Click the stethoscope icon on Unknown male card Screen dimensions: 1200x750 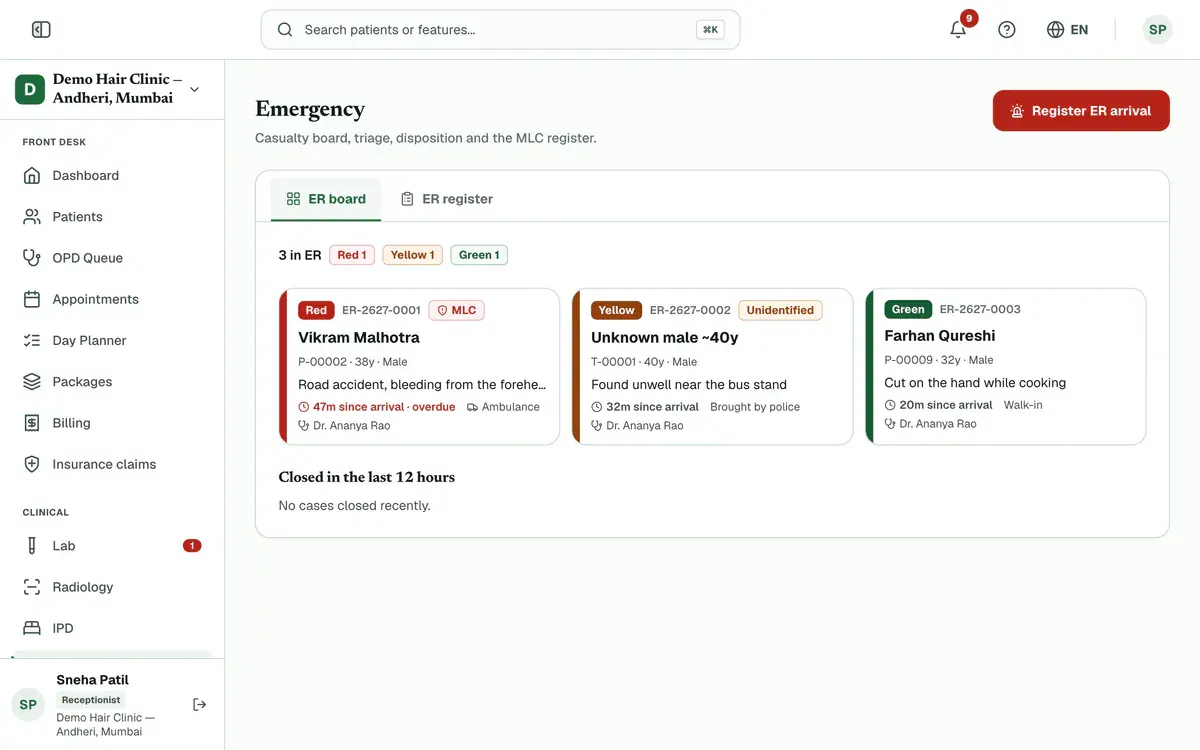(597, 426)
